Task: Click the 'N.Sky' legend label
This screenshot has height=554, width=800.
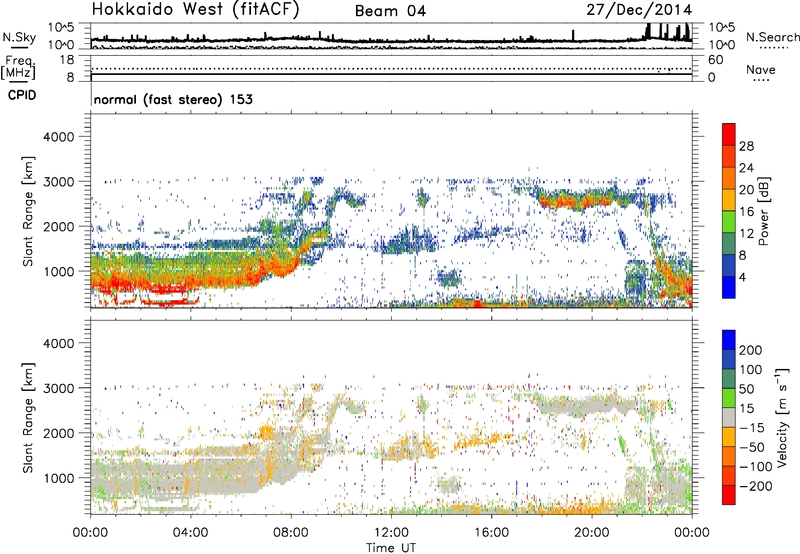Action: (x=19, y=37)
